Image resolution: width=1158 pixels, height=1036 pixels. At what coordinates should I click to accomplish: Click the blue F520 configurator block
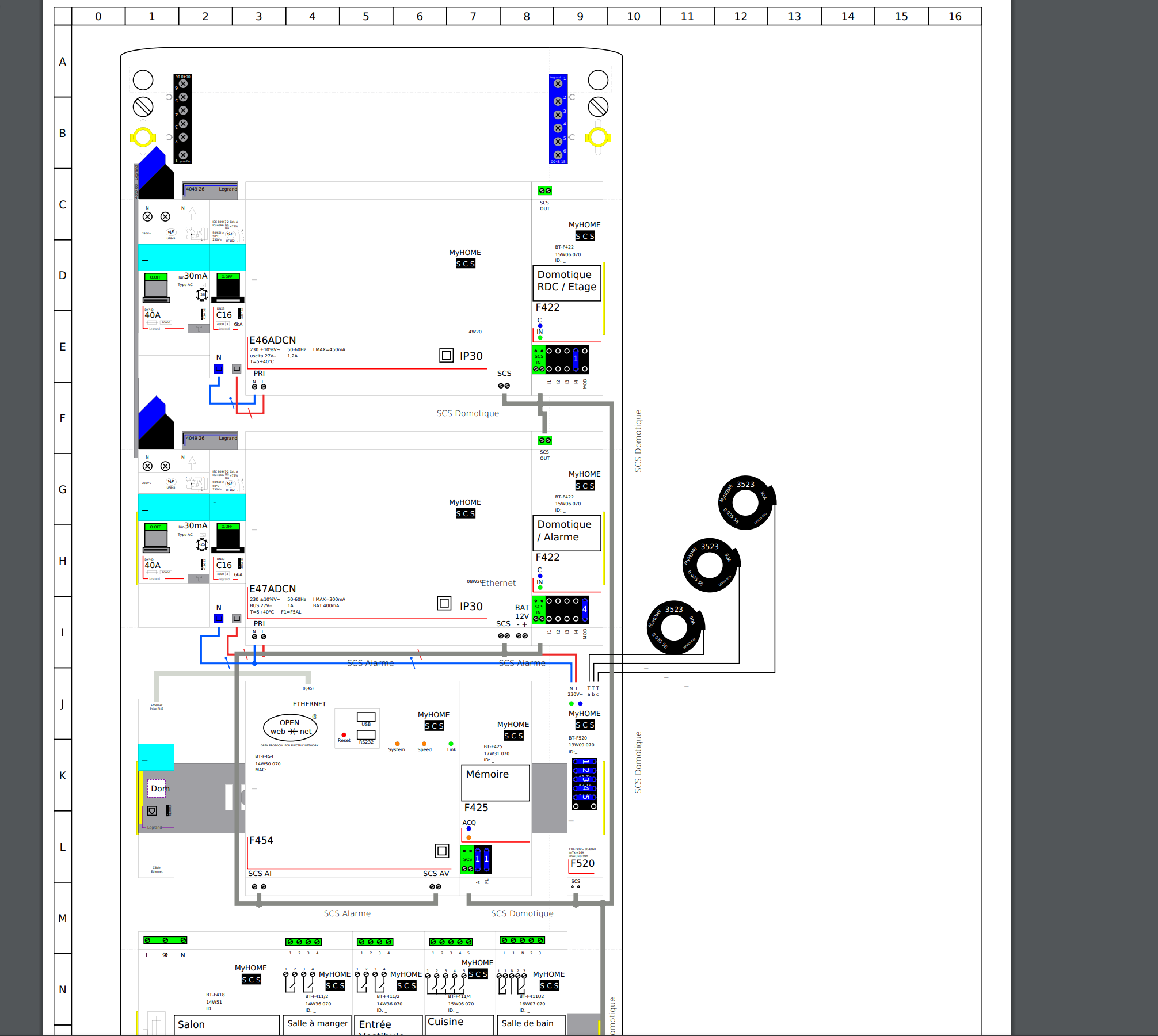585,784
